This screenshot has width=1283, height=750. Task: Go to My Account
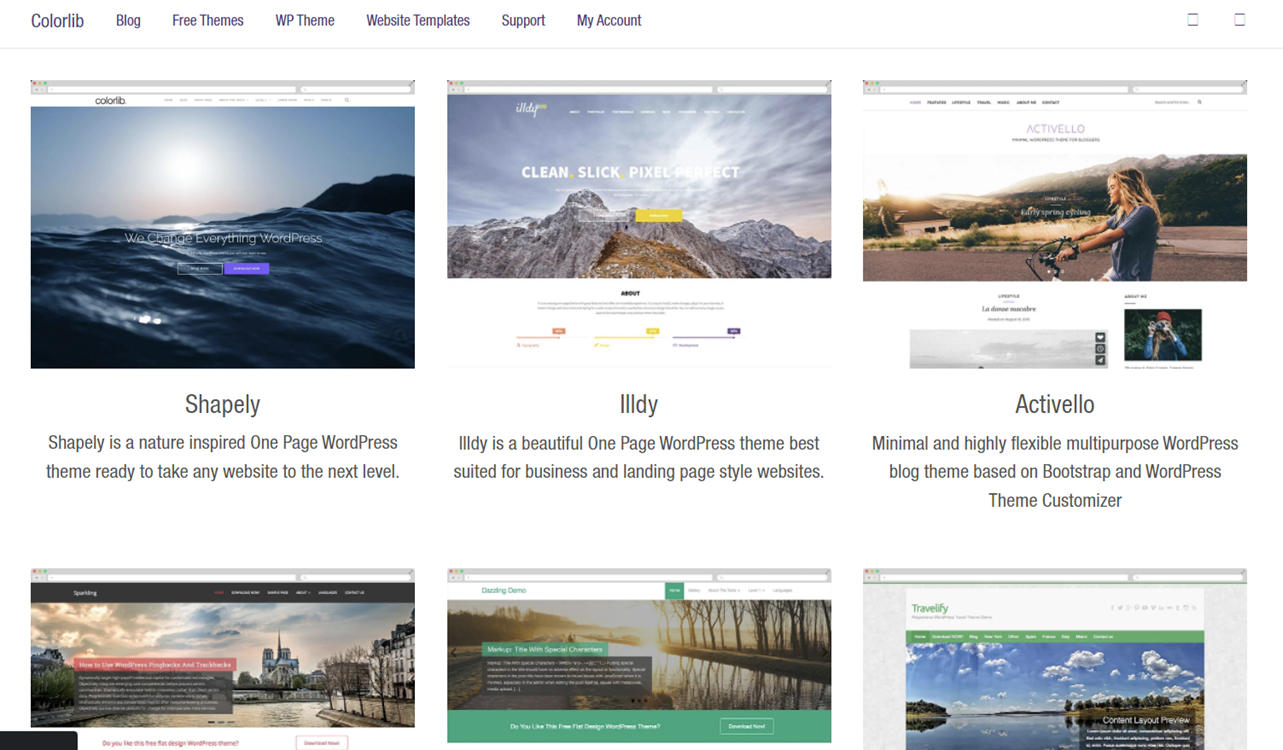tap(609, 20)
